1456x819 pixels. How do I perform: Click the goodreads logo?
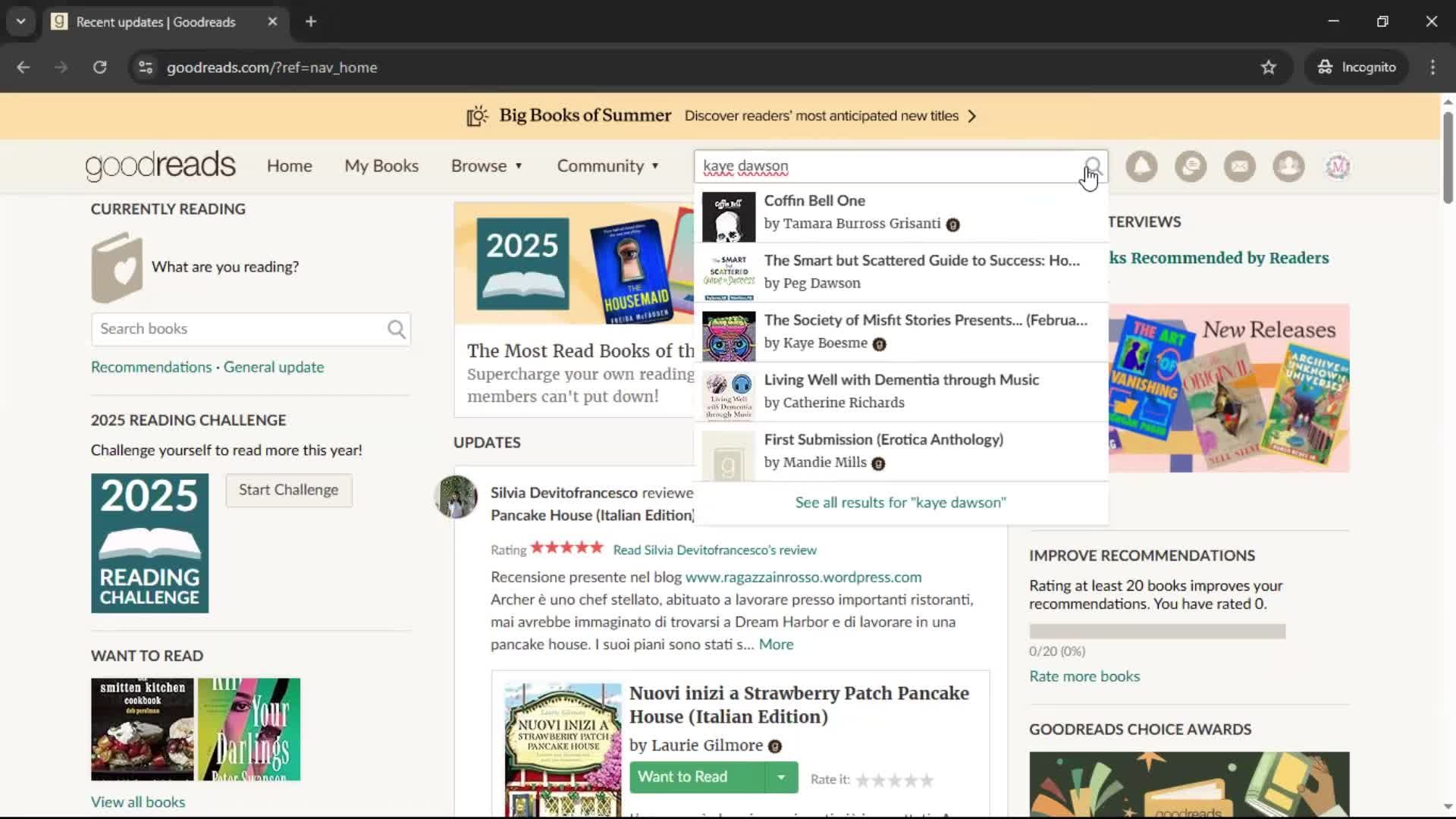click(x=160, y=165)
